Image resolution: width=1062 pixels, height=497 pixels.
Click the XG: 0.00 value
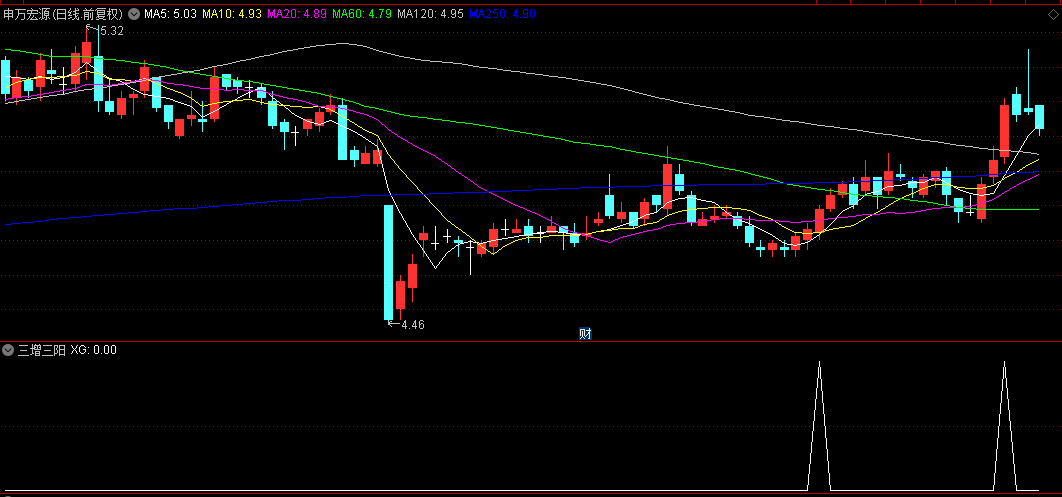click(x=93, y=350)
